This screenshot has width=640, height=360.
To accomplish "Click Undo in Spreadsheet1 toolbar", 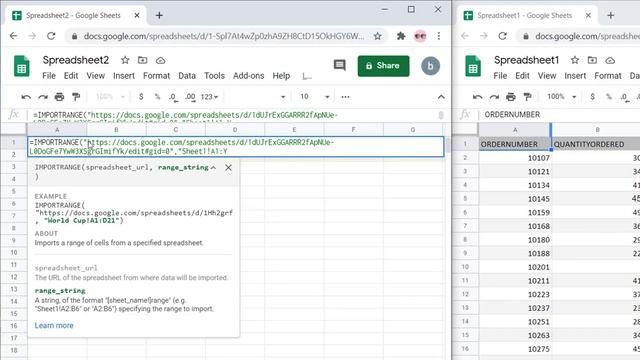I will click(x=478, y=97).
